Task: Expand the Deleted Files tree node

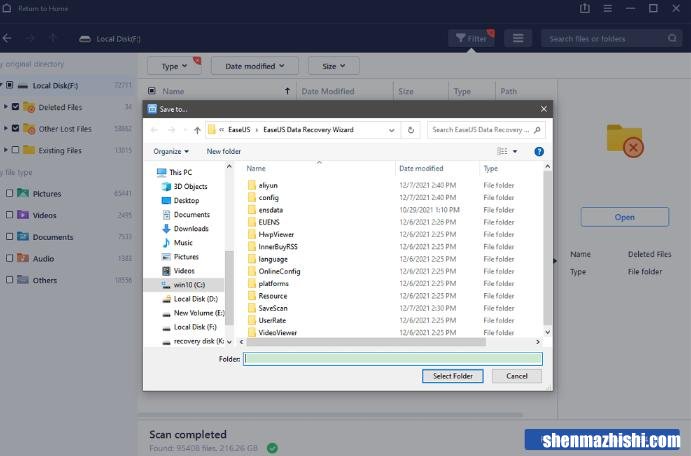Action: [5, 107]
